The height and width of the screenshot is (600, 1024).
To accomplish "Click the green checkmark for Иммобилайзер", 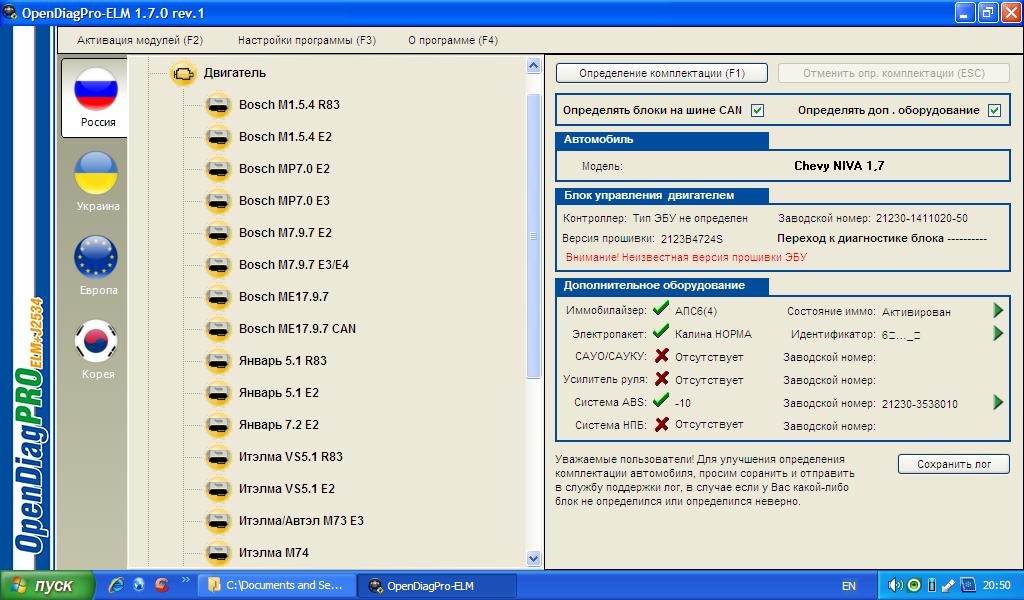I will point(661,308).
